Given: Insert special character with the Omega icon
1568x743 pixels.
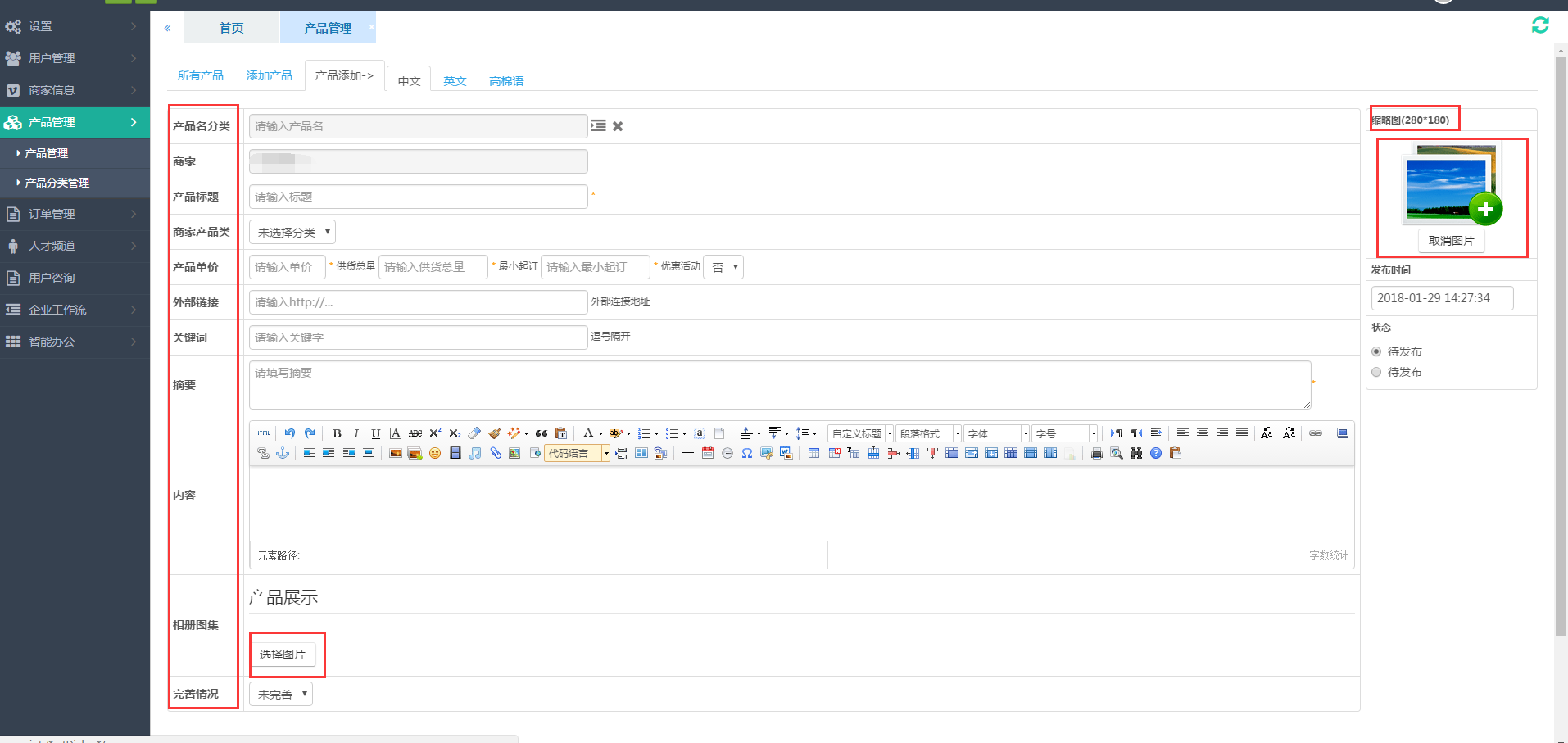Looking at the screenshot, I should click(x=747, y=453).
